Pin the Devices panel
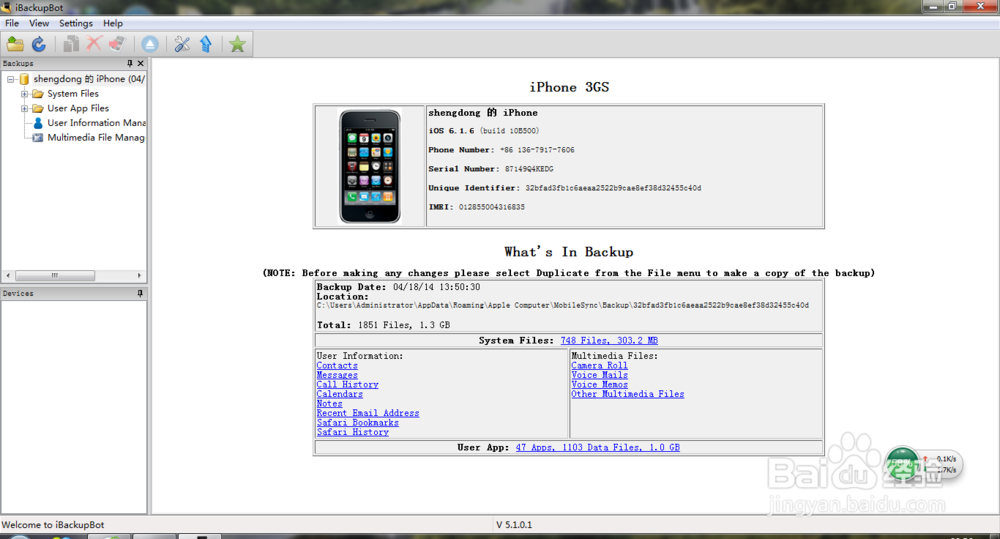The width and height of the screenshot is (1000, 539). 140,293
